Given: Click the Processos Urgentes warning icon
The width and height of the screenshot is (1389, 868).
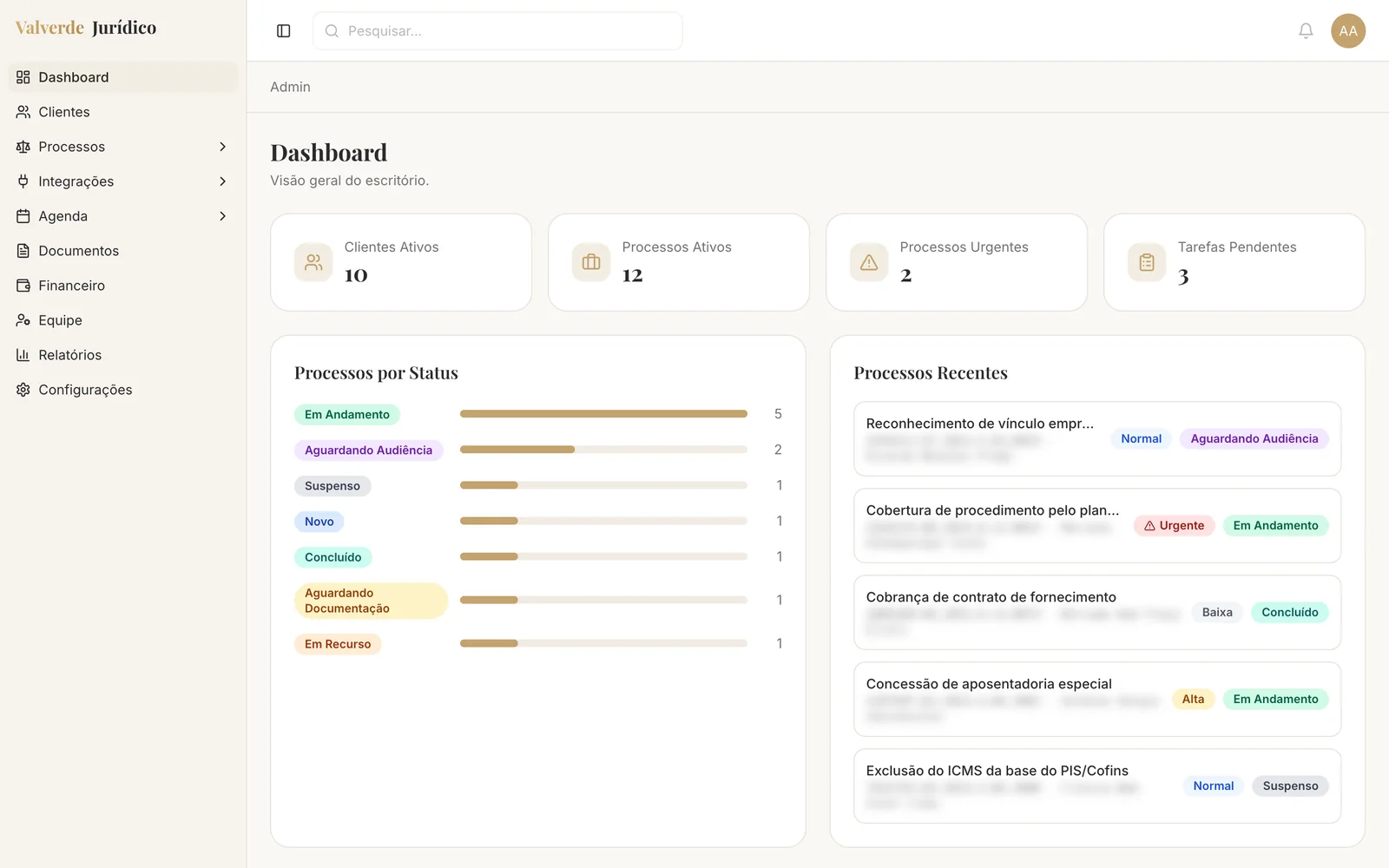Looking at the screenshot, I should click(x=869, y=262).
